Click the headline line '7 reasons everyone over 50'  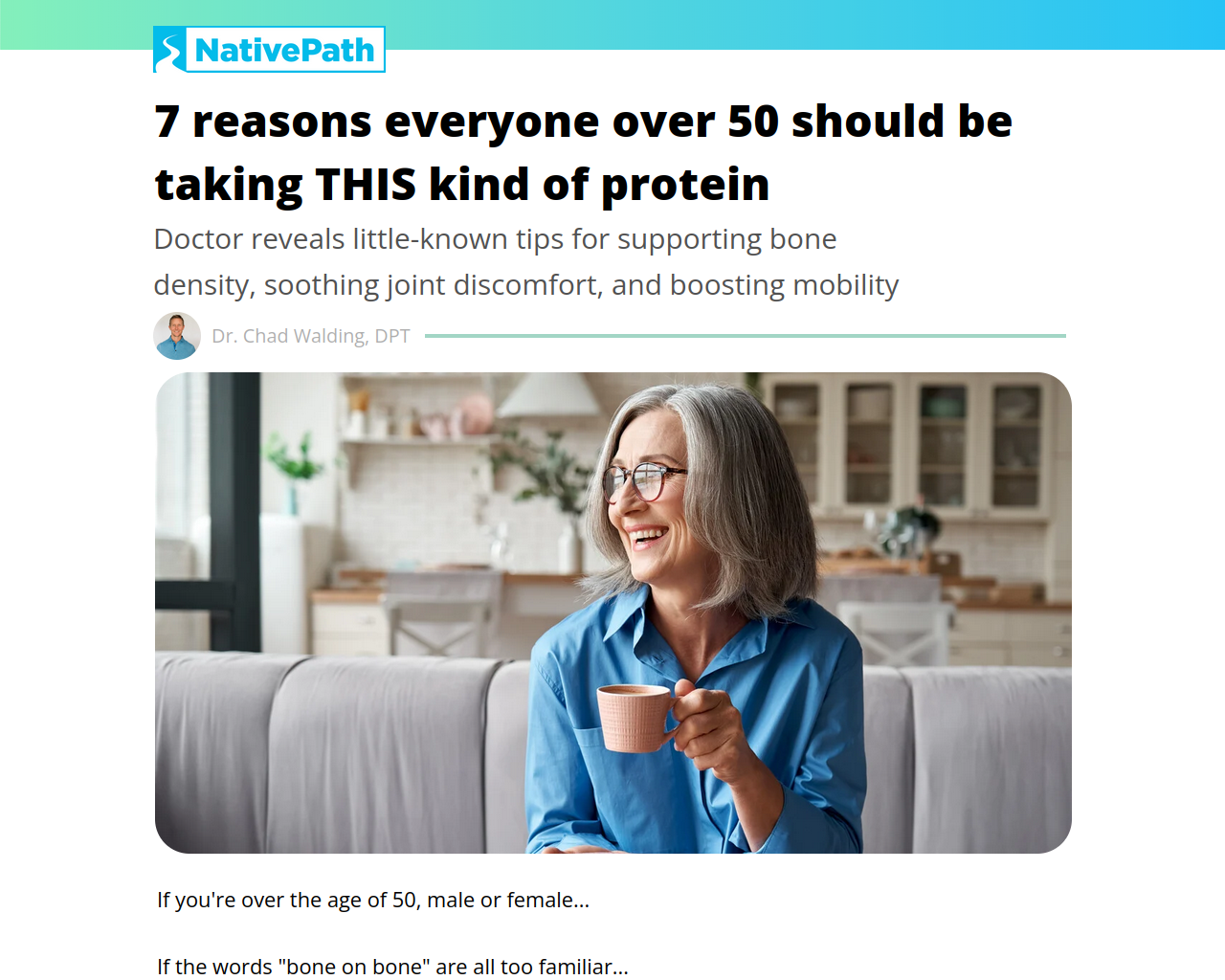tap(584, 122)
